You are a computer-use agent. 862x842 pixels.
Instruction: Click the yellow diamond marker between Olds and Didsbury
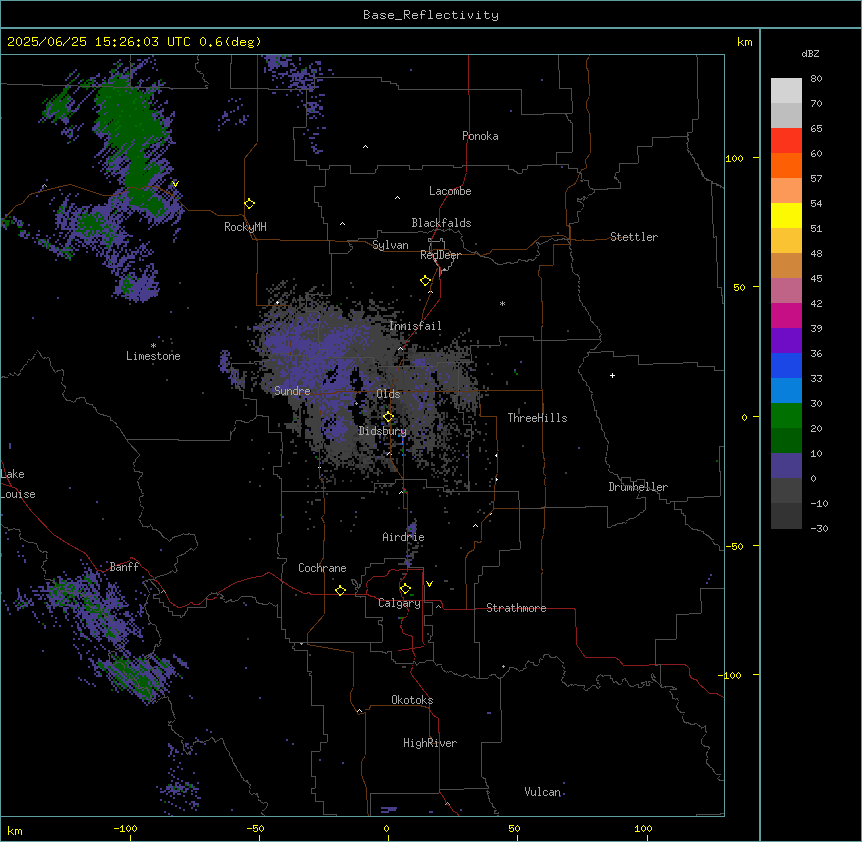pos(388,417)
